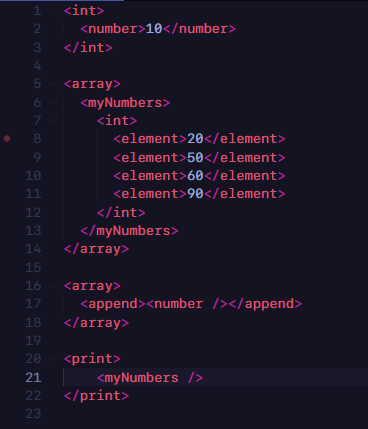
Task: Click line number 19 in the gutter
Action: click(x=33, y=341)
